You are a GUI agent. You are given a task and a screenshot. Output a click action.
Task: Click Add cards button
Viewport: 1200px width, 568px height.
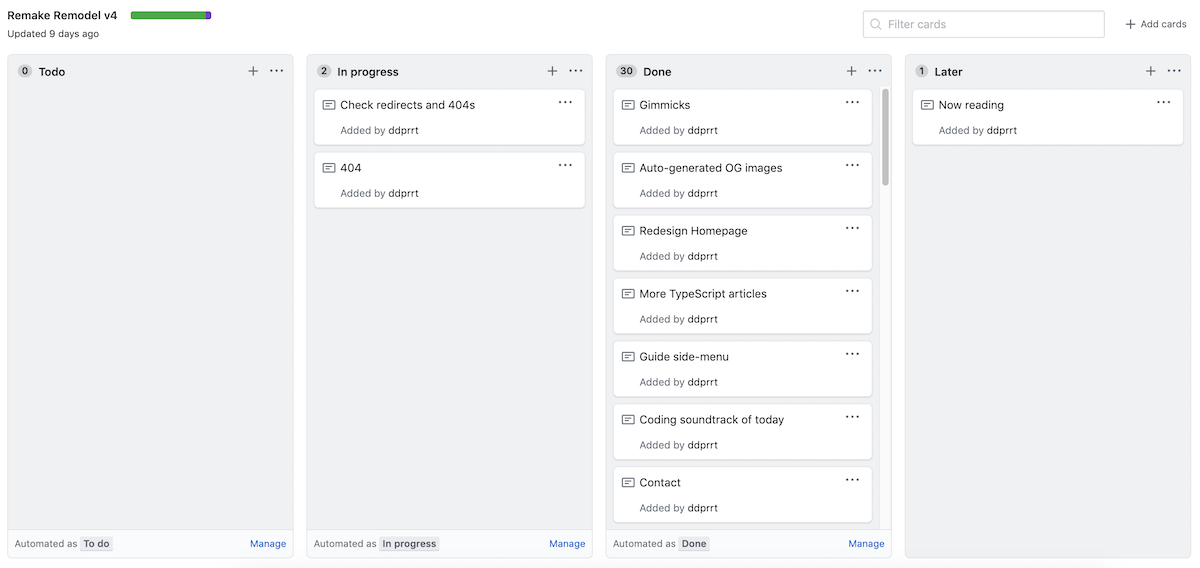[x=1156, y=24]
